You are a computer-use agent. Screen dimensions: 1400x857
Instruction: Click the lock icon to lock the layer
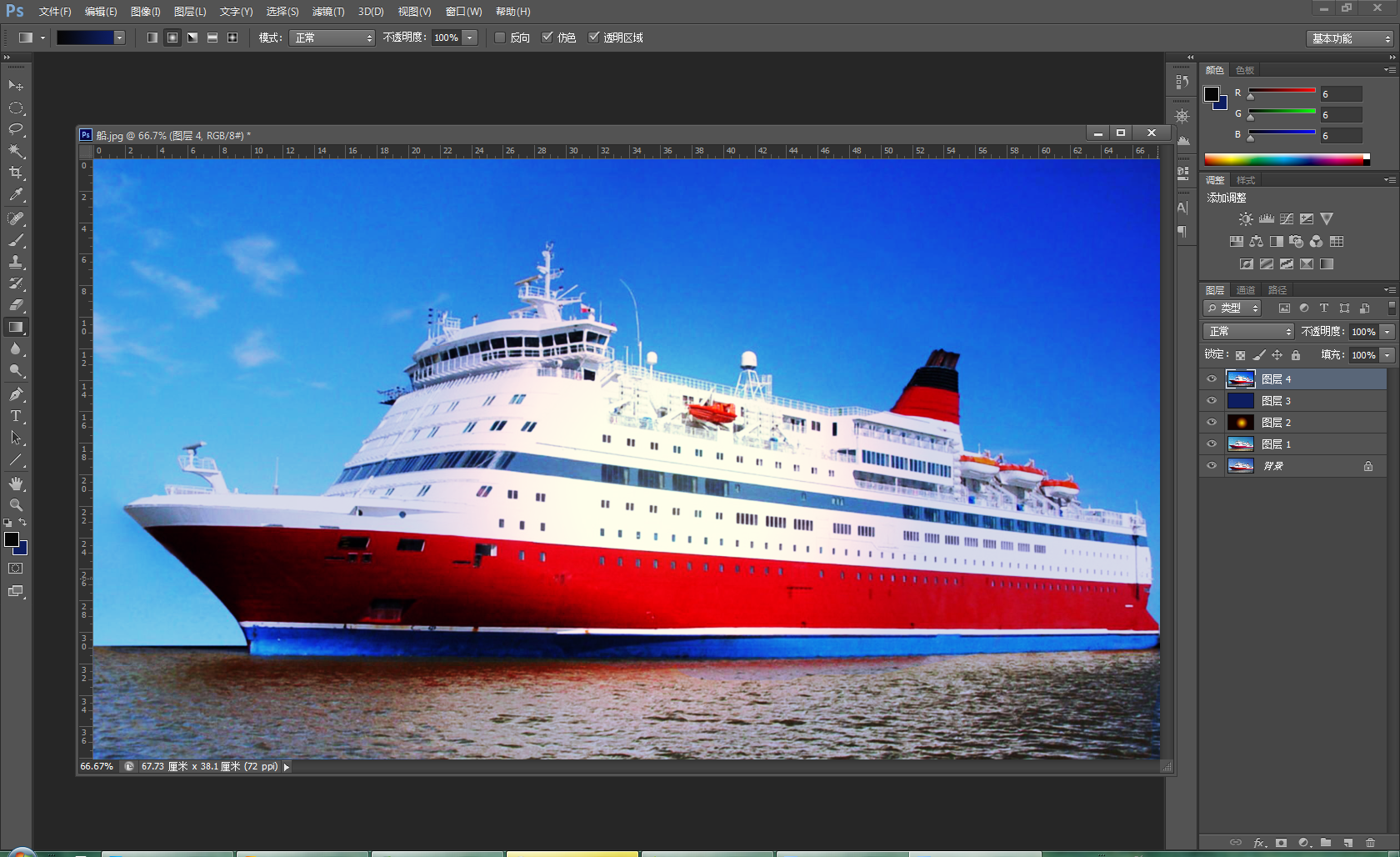[x=1295, y=354]
